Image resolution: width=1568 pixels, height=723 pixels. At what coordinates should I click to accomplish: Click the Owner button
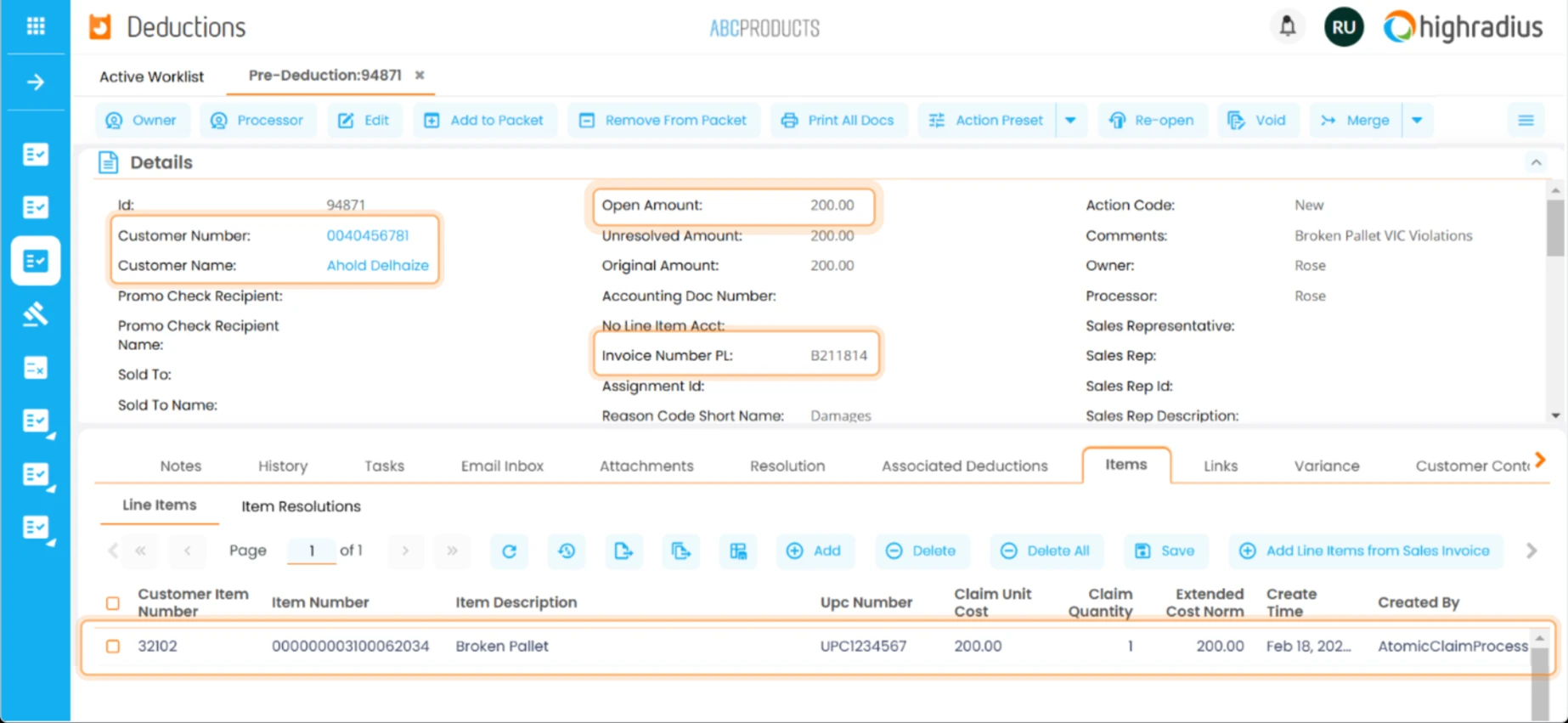point(141,121)
